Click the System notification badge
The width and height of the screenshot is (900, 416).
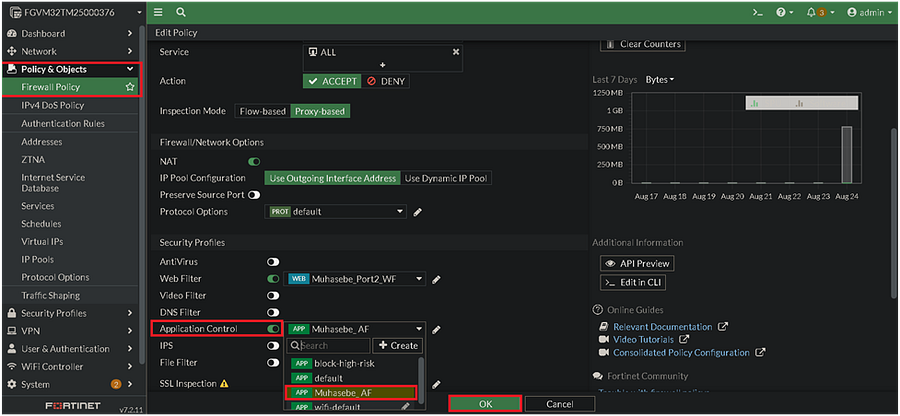(x=116, y=384)
